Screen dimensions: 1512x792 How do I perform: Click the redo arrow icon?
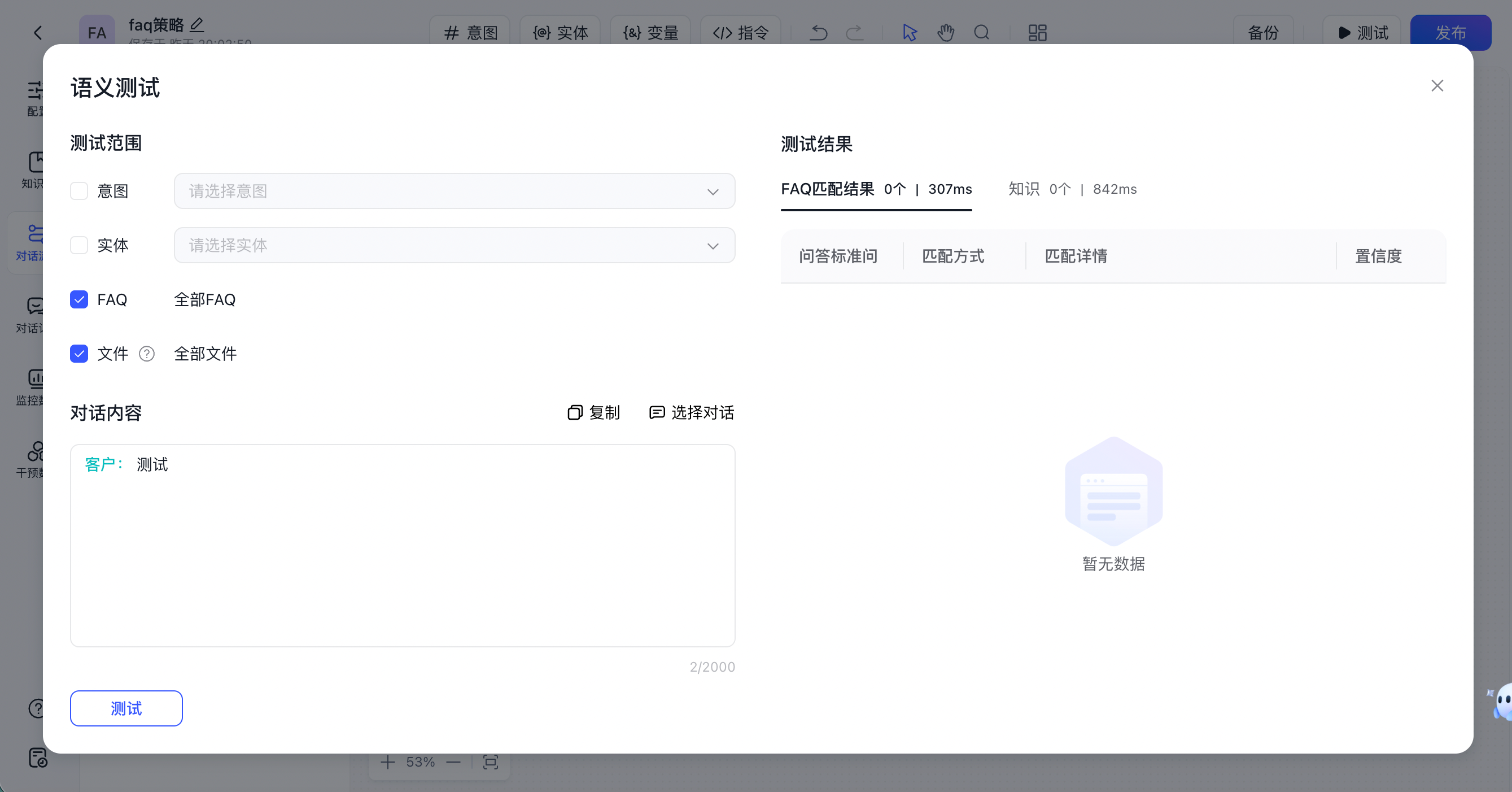point(855,32)
